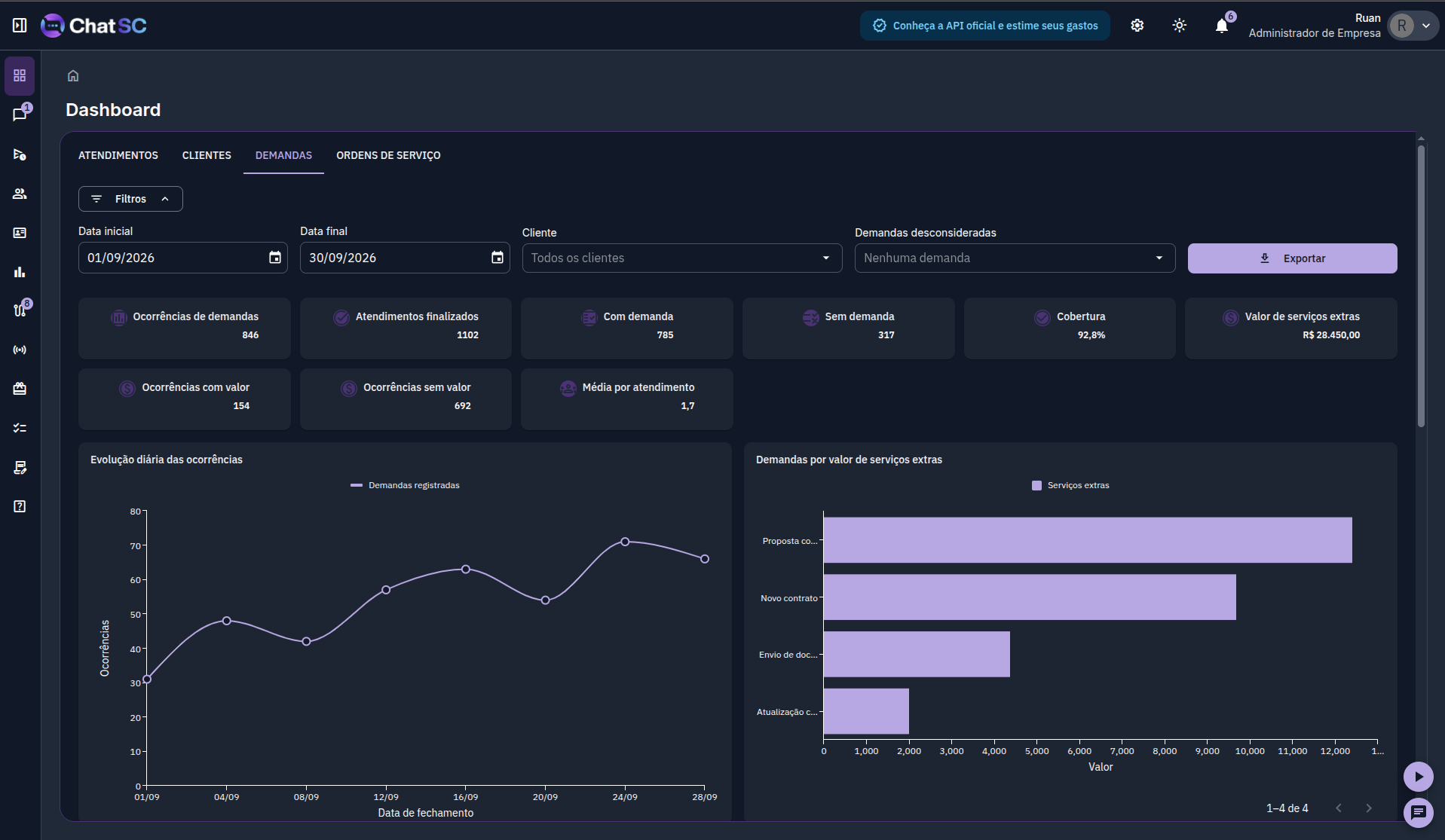Open the broadcast signal sidebar icon
Image resolution: width=1445 pixels, height=840 pixels.
pos(20,350)
